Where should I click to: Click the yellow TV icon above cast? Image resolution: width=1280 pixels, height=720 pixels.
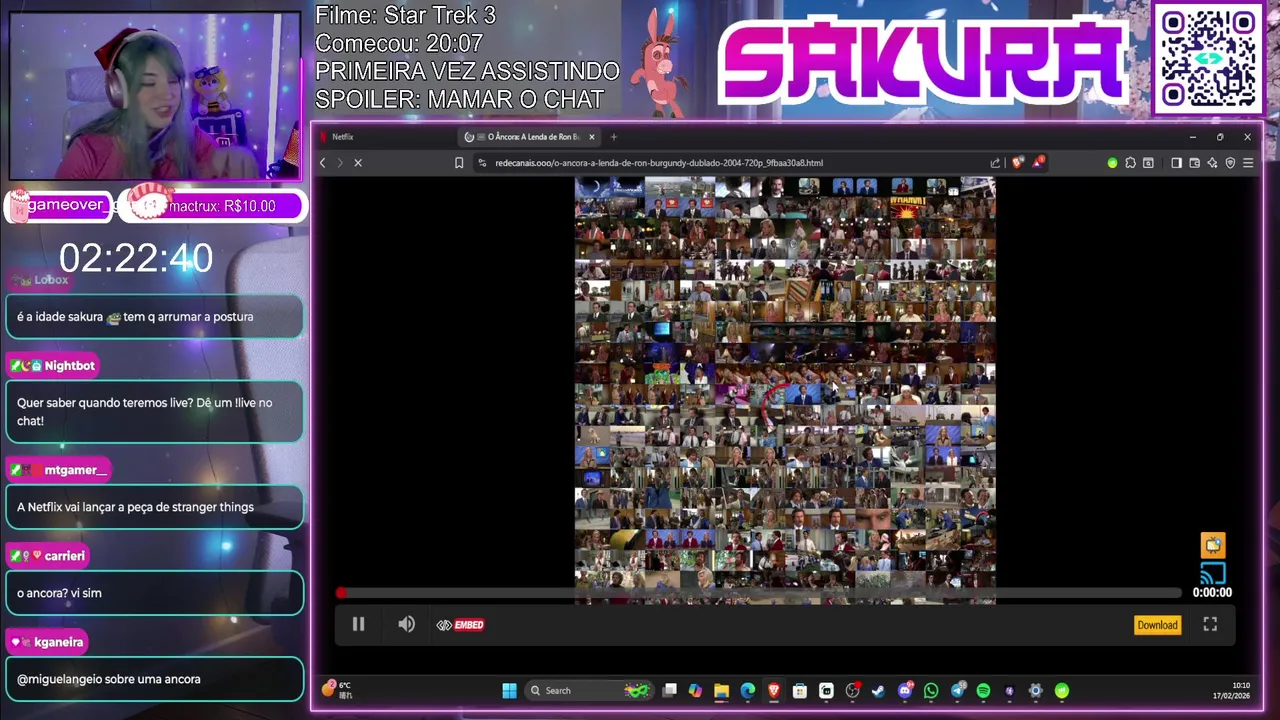(1212, 545)
